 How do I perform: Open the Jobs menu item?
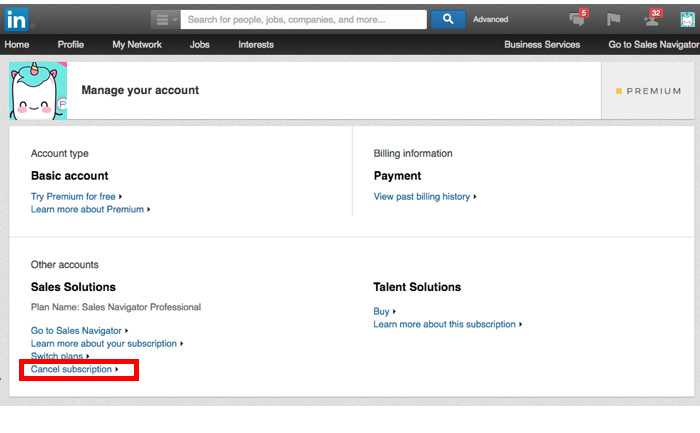click(200, 45)
